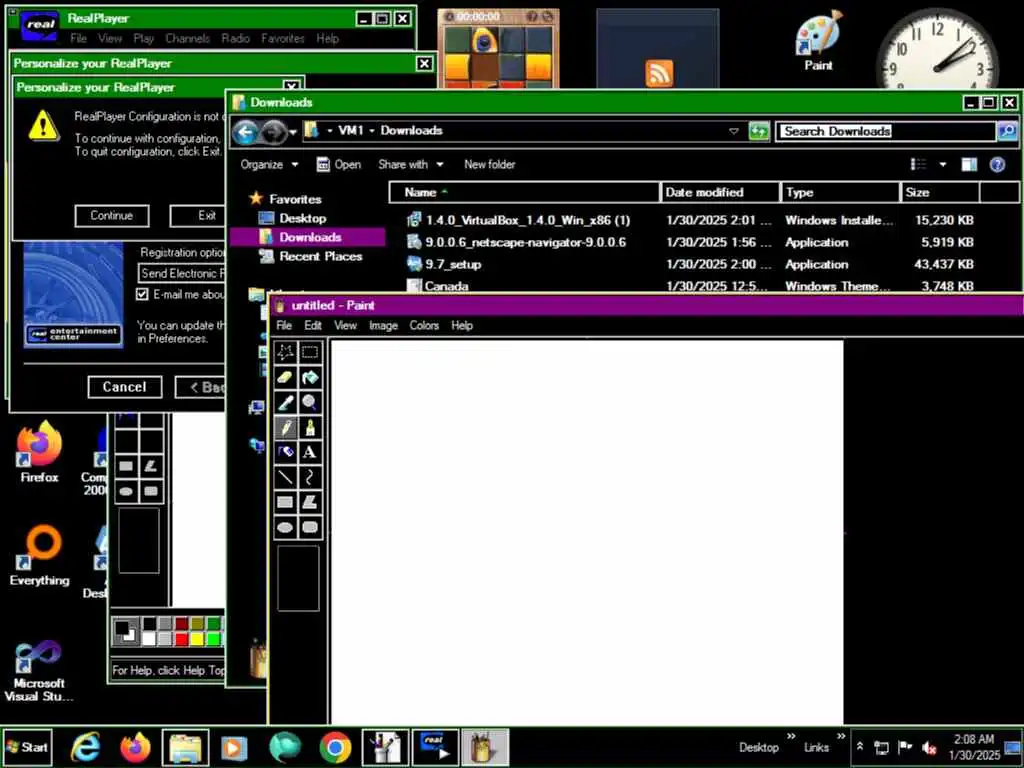
Task: Open the Start menu
Action: 27,747
